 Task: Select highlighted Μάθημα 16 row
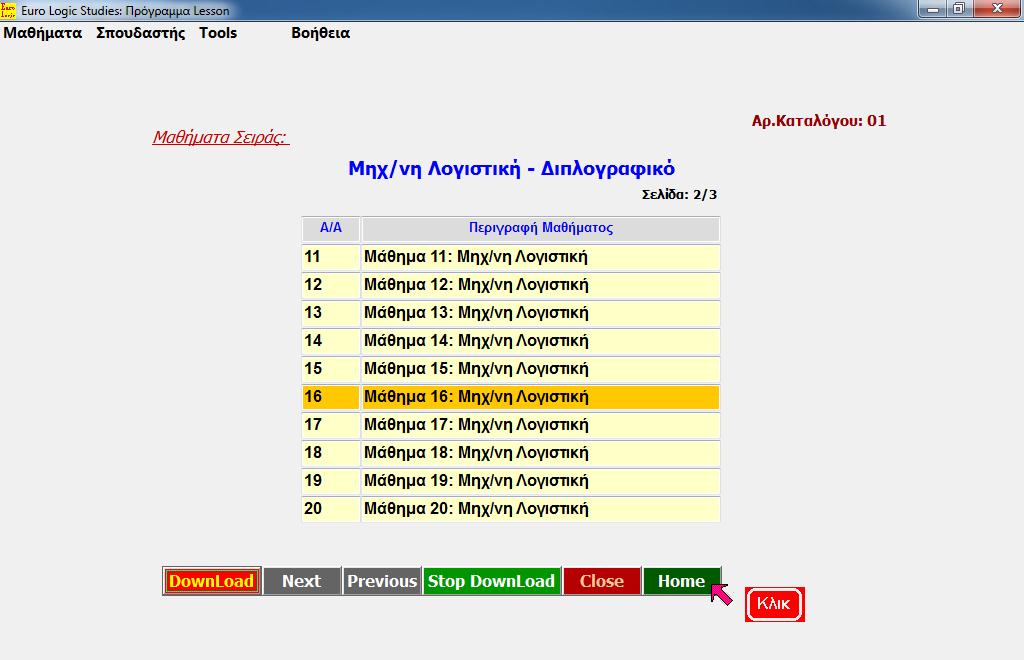(x=540, y=397)
